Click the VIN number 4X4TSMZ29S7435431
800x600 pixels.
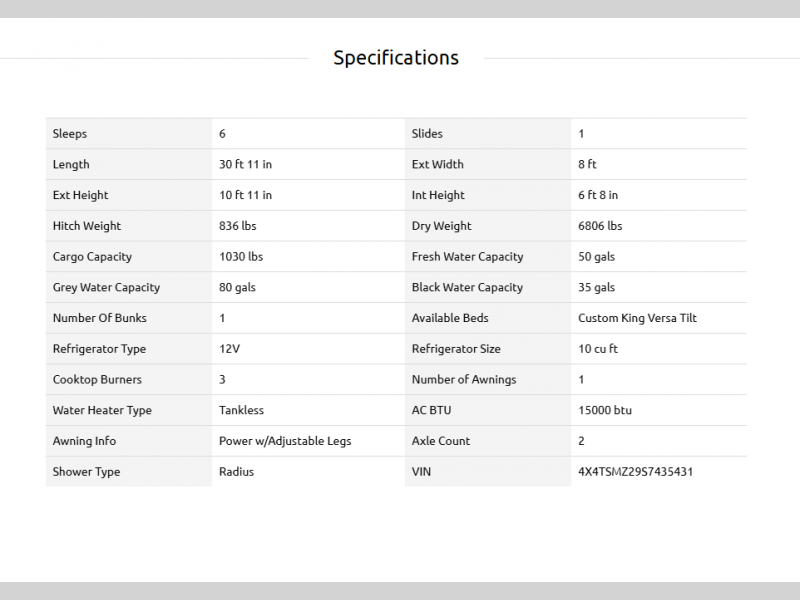[x=635, y=472]
